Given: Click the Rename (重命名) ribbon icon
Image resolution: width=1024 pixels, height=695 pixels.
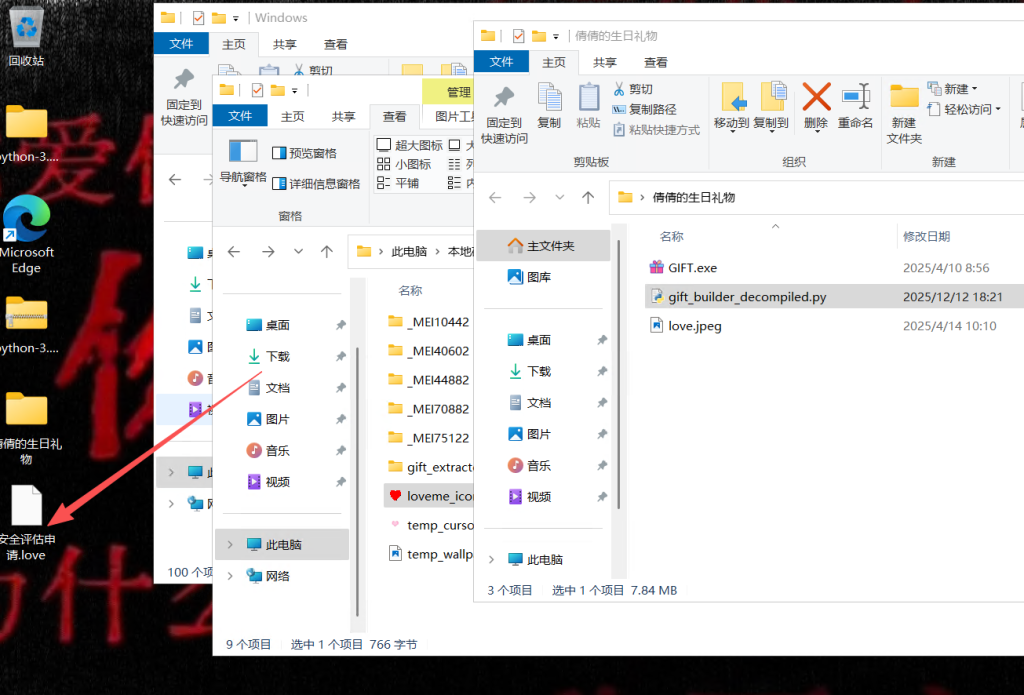Looking at the screenshot, I should 855,98.
